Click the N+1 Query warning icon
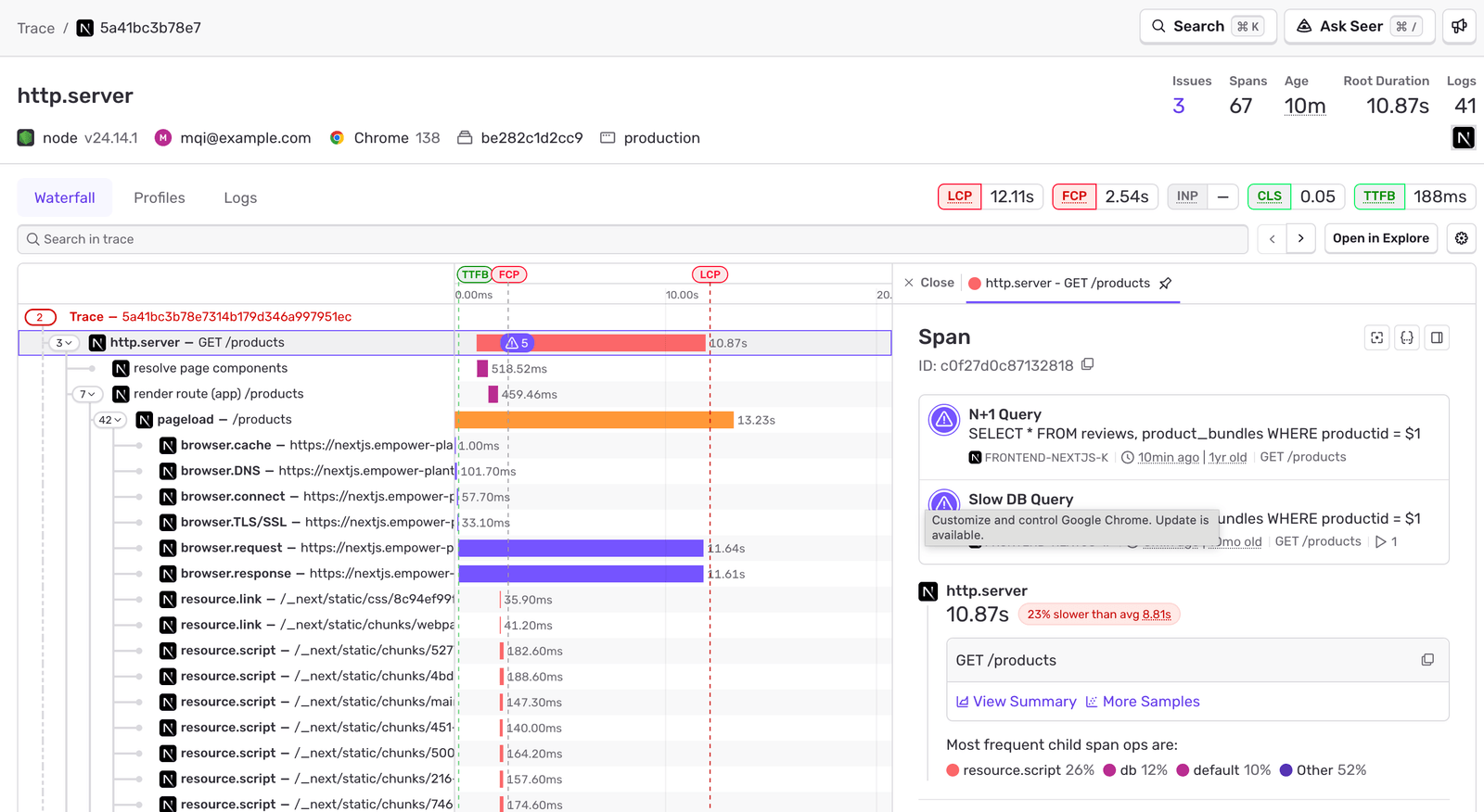1484x812 pixels. (x=944, y=420)
